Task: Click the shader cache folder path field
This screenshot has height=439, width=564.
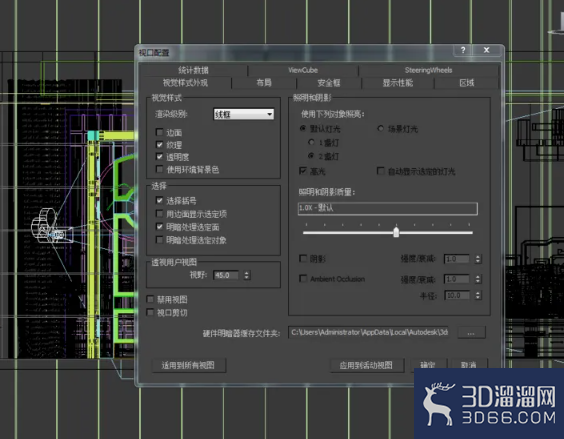Action: click(x=369, y=332)
